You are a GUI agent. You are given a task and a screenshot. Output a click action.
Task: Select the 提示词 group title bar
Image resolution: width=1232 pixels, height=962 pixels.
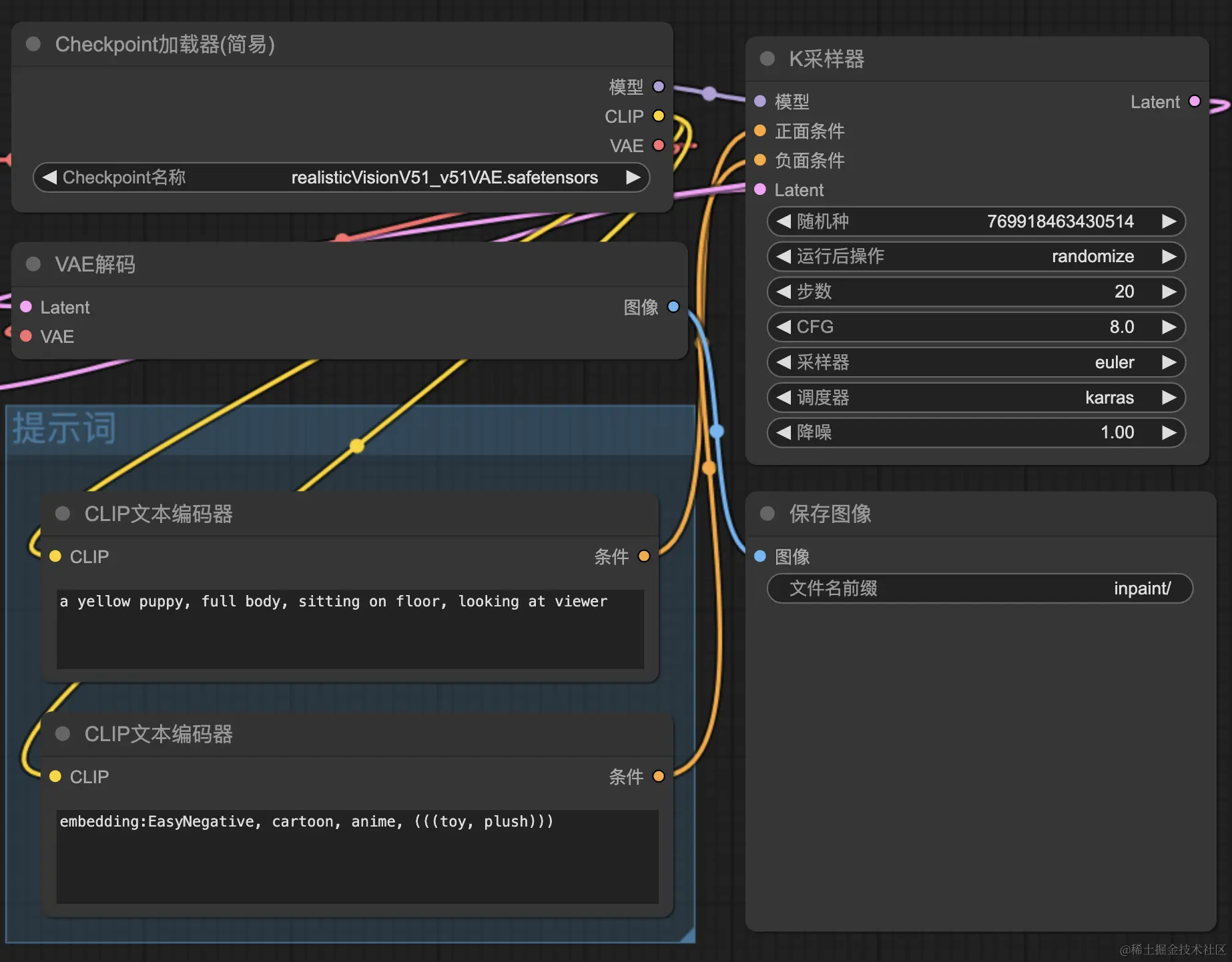click(350, 430)
